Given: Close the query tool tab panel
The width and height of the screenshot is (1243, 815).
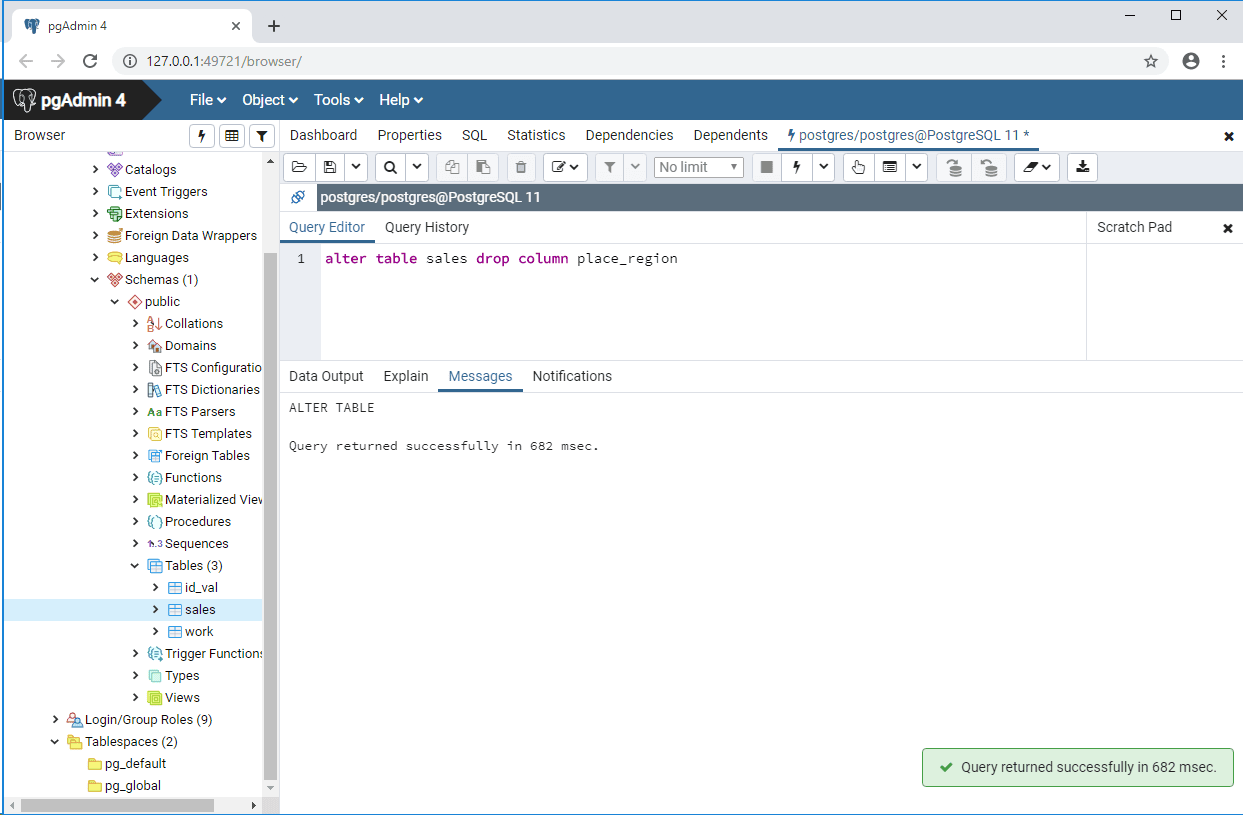Looking at the screenshot, I should (x=1229, y=136).
